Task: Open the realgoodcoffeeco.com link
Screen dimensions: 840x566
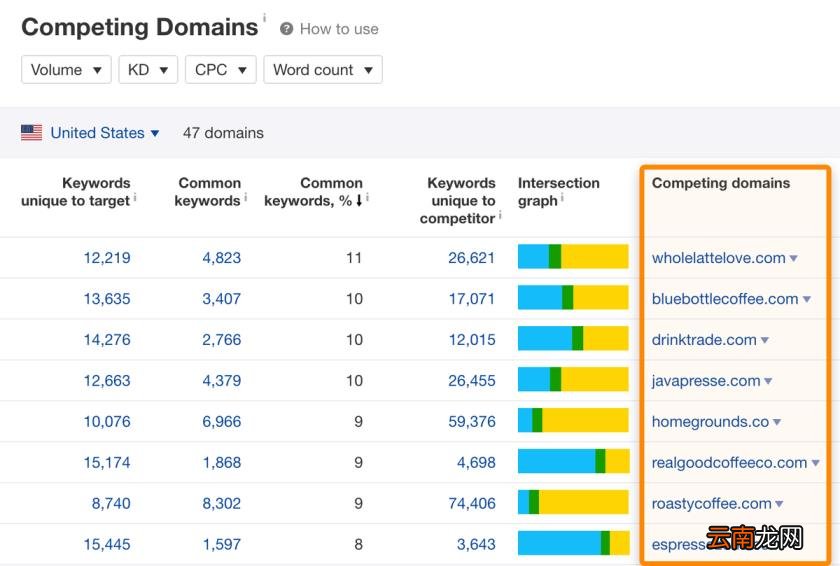Action: point(729,463)
